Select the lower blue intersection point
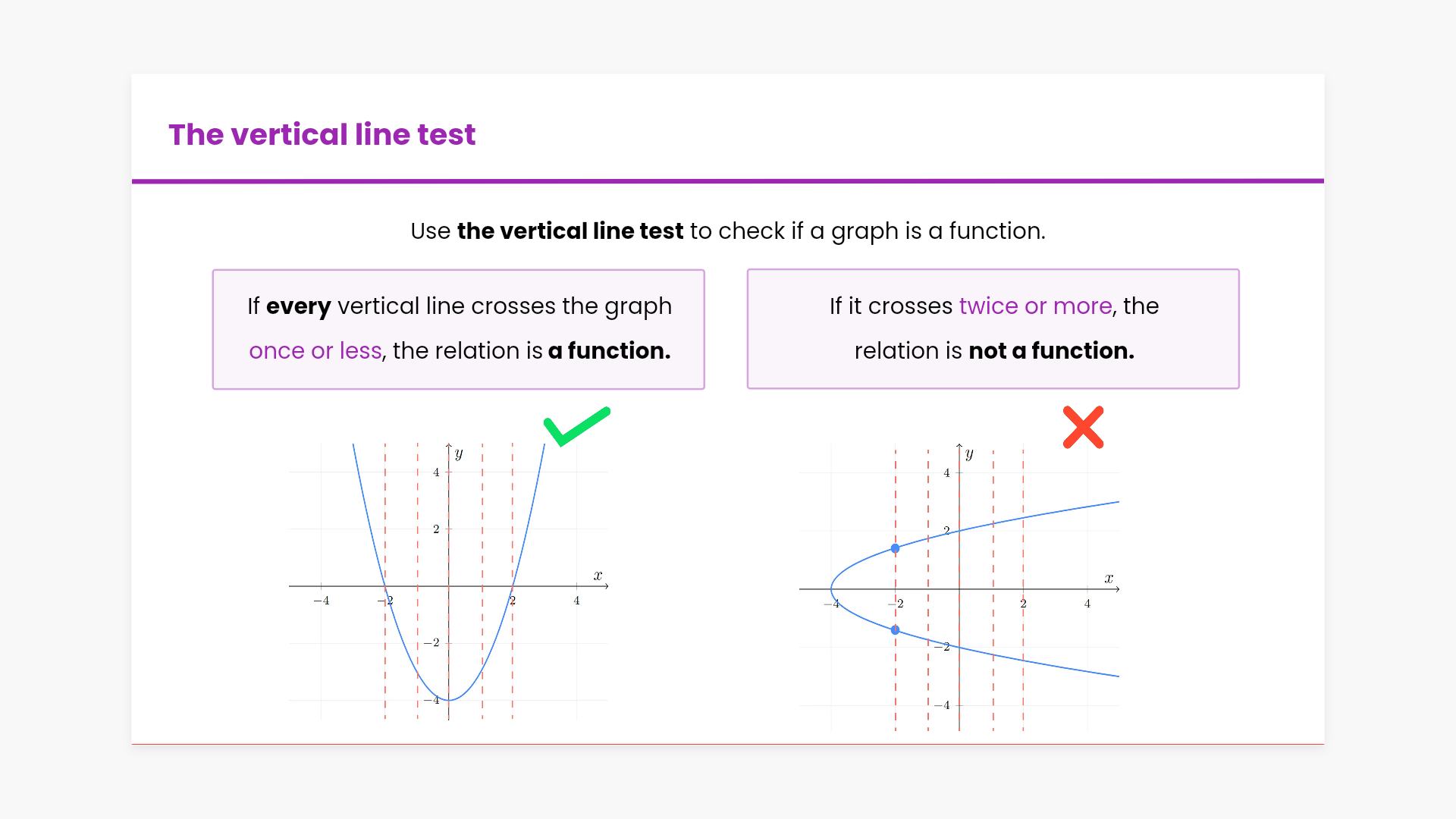Screen dimensions: 1456x819 896,630
